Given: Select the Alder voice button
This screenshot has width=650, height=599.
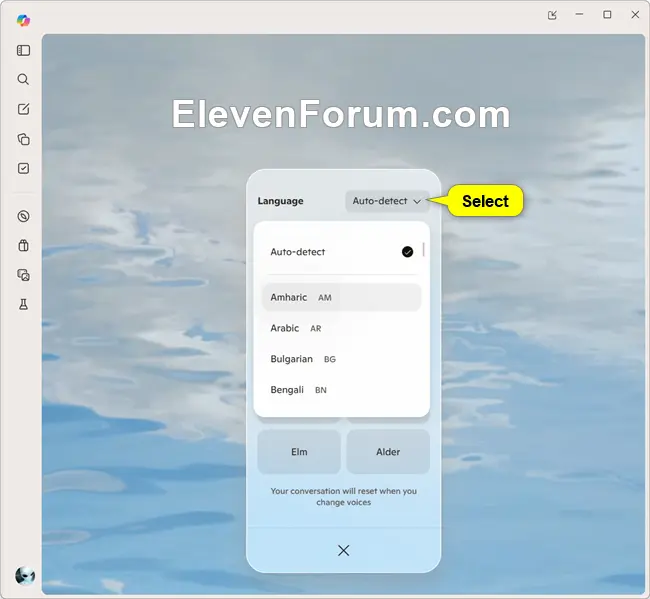Looking at the screenshot, I should (388, 452).
